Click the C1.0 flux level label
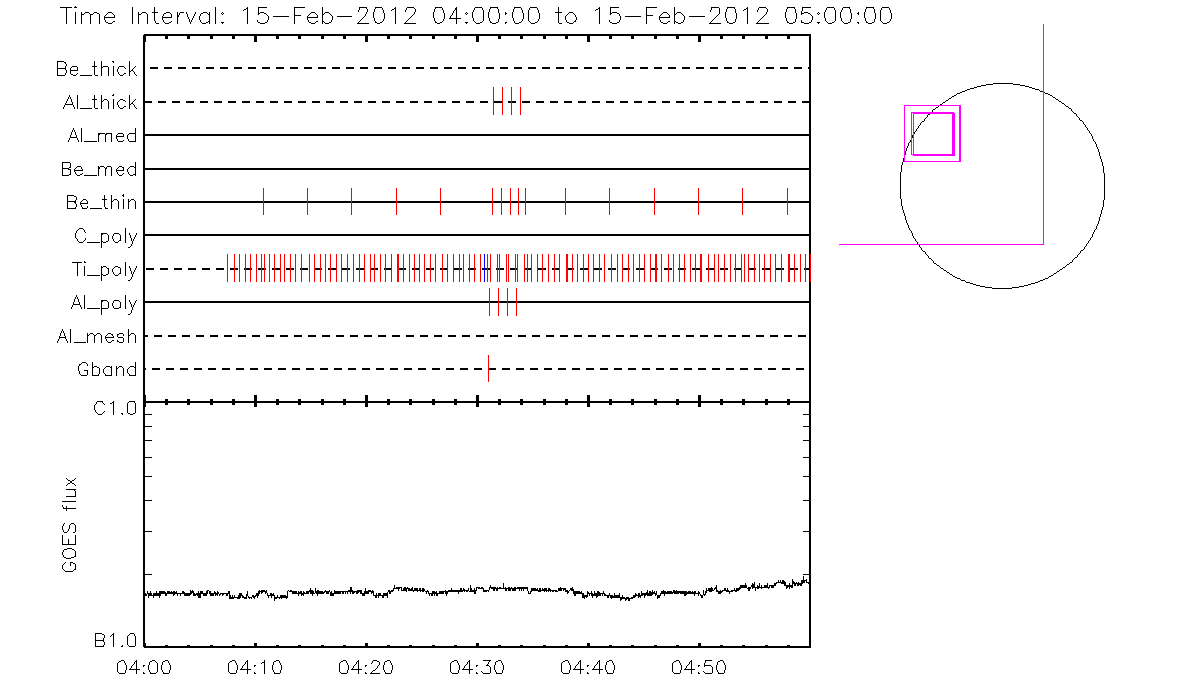The width and height of the screenshot is (1200, 700). tap(115, 408)
